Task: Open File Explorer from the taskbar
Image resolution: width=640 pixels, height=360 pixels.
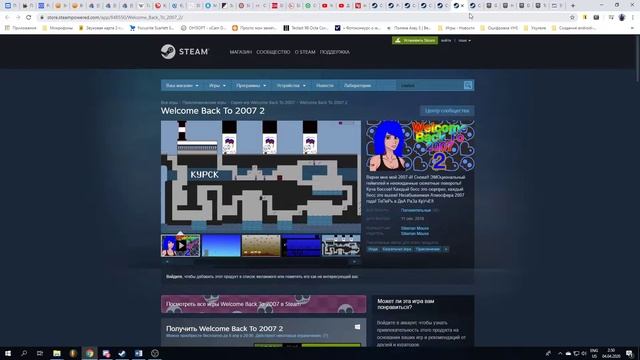Action: click(57, 353)
